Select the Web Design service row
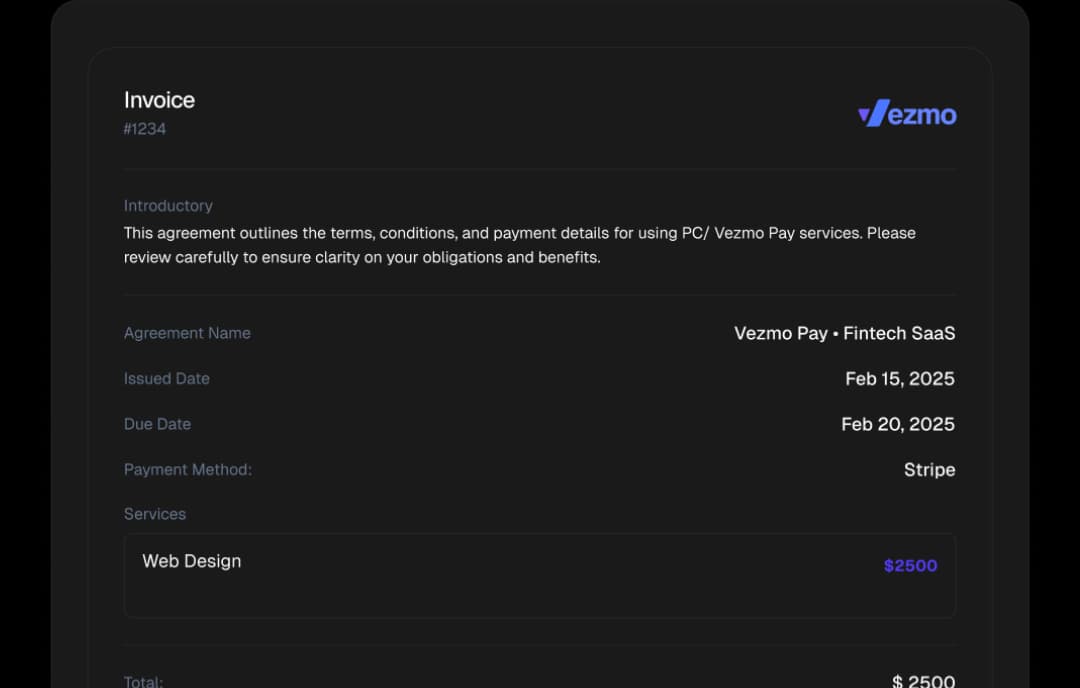Viewport: 1080px width, 688px height. (x=540, y=575)
